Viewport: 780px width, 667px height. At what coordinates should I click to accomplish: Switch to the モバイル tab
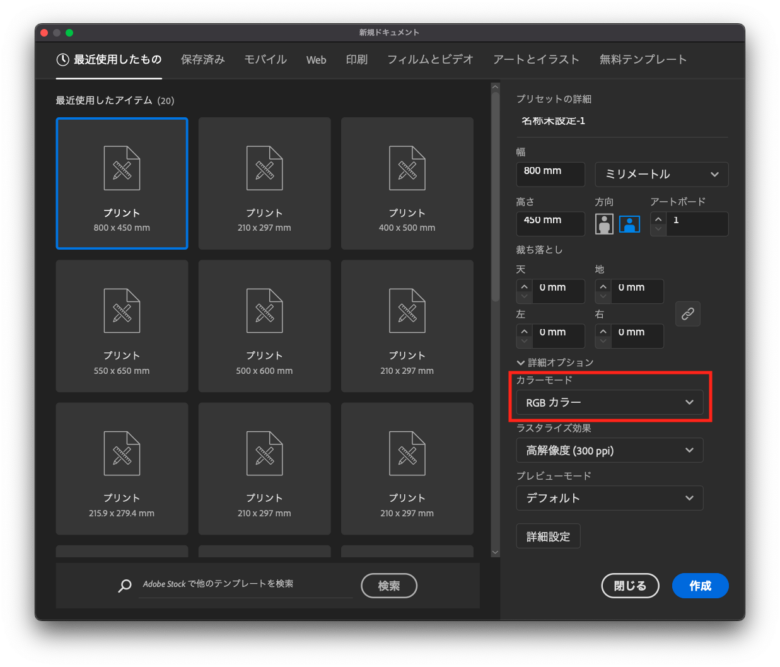coord(265,60)
